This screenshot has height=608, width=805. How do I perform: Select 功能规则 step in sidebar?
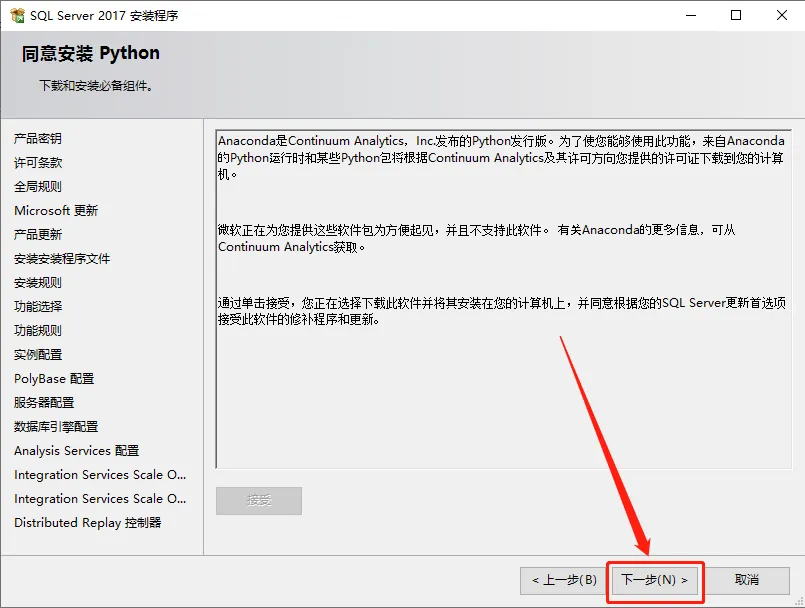[x=38, y=331]
